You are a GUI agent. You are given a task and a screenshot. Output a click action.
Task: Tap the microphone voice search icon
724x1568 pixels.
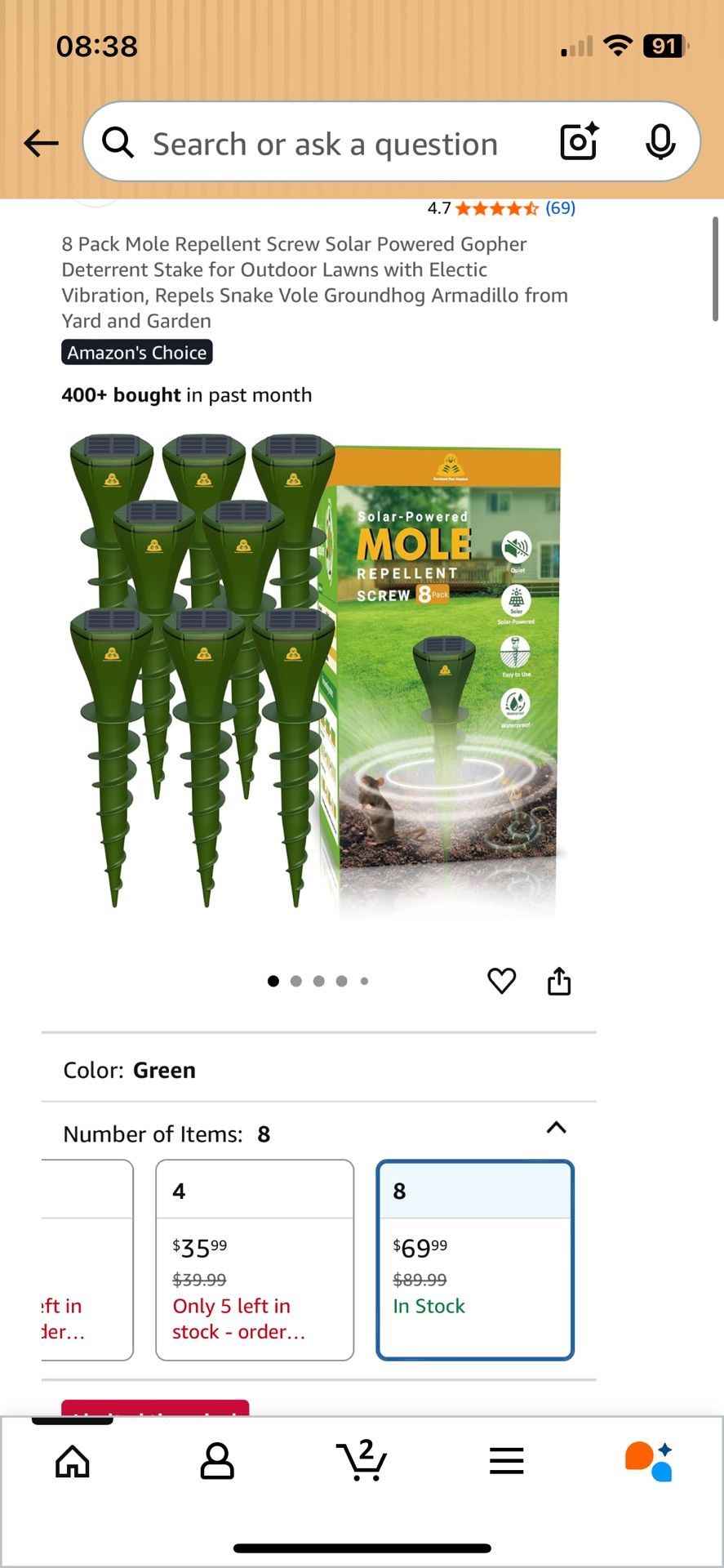click(x=660, y=142)
